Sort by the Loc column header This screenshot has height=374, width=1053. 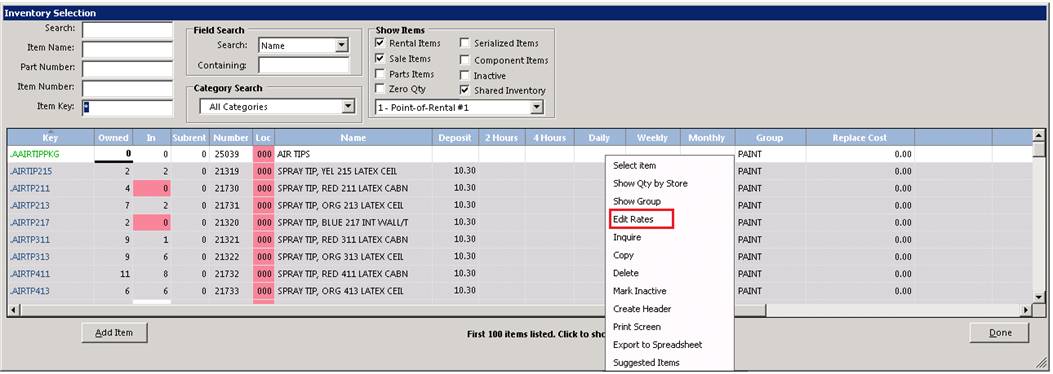pyautogui.click(x=263, y=137)
